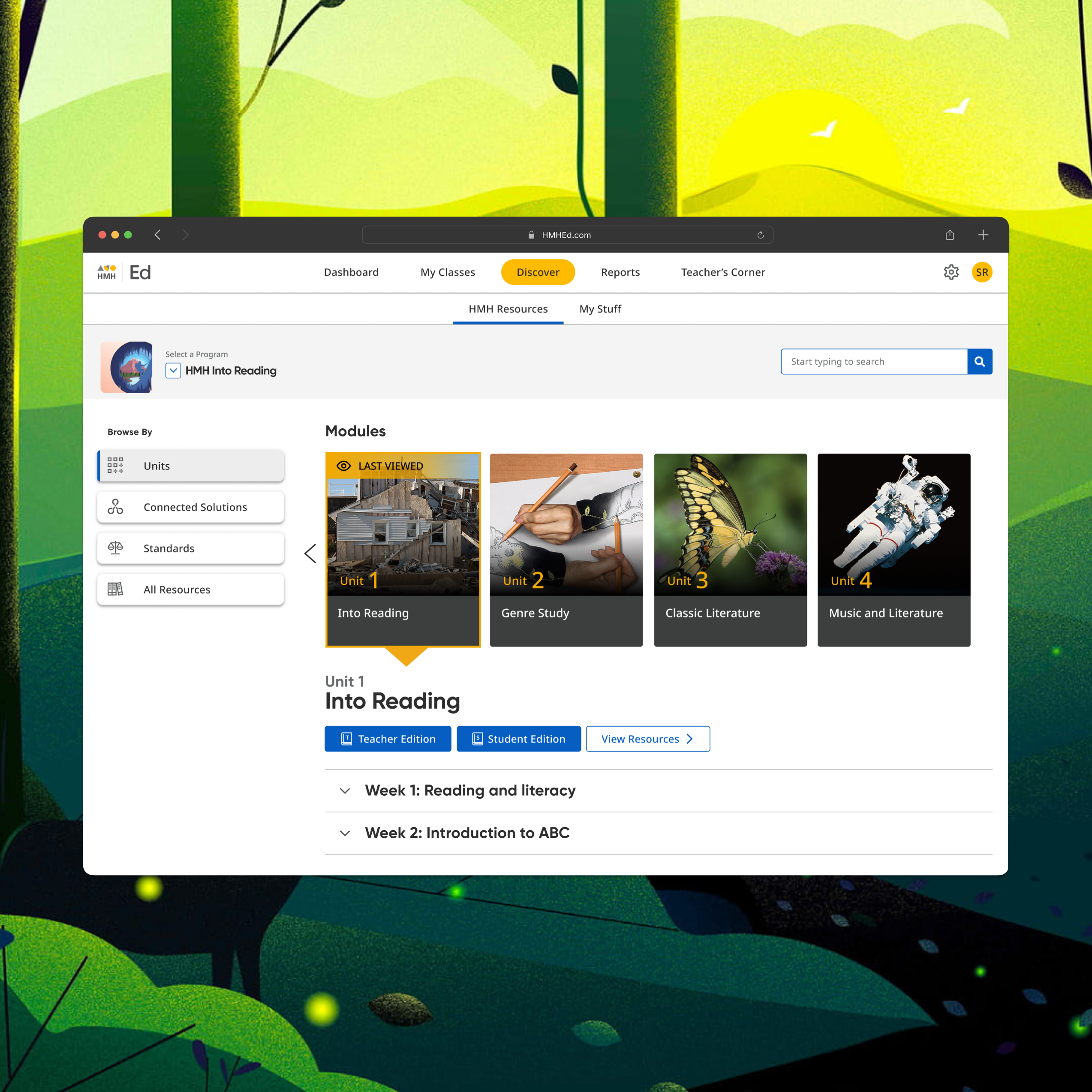
Task: Open a new tab with plus icon
Action: click(x=983, y=235)
